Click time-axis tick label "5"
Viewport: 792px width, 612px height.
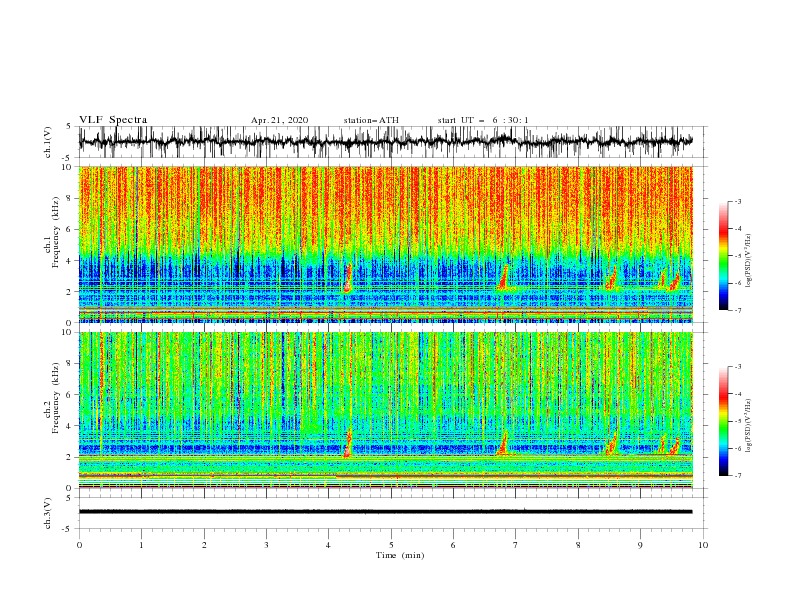(391, 545)
